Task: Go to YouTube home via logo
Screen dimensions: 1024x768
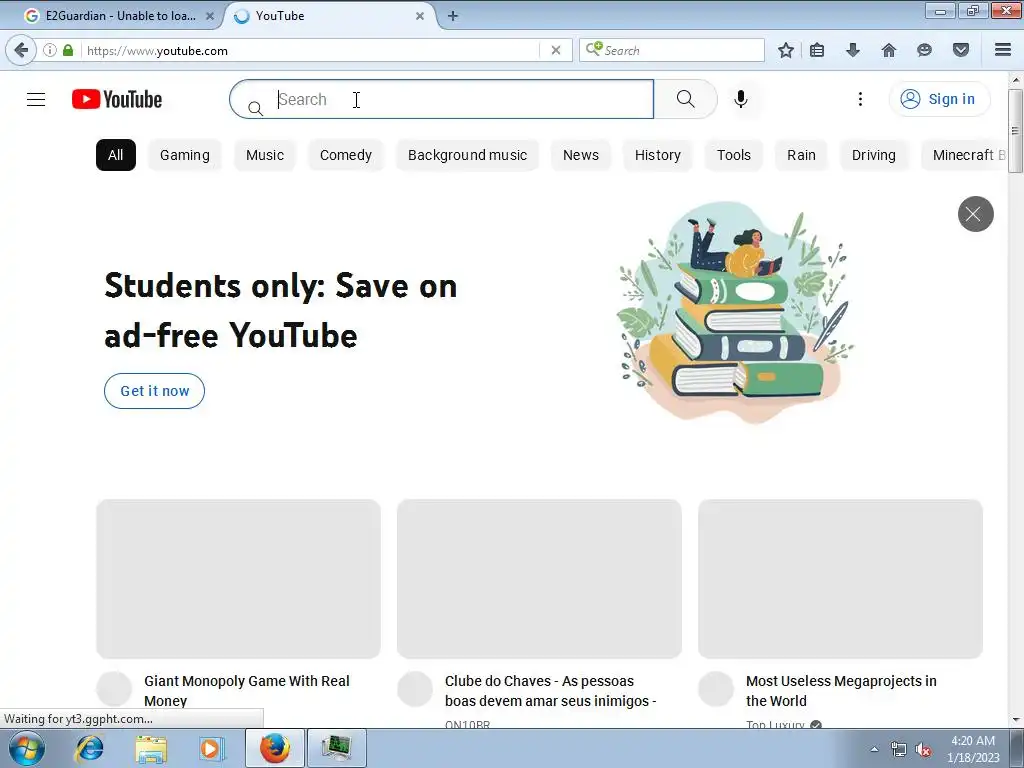Action: click(117, 99)
